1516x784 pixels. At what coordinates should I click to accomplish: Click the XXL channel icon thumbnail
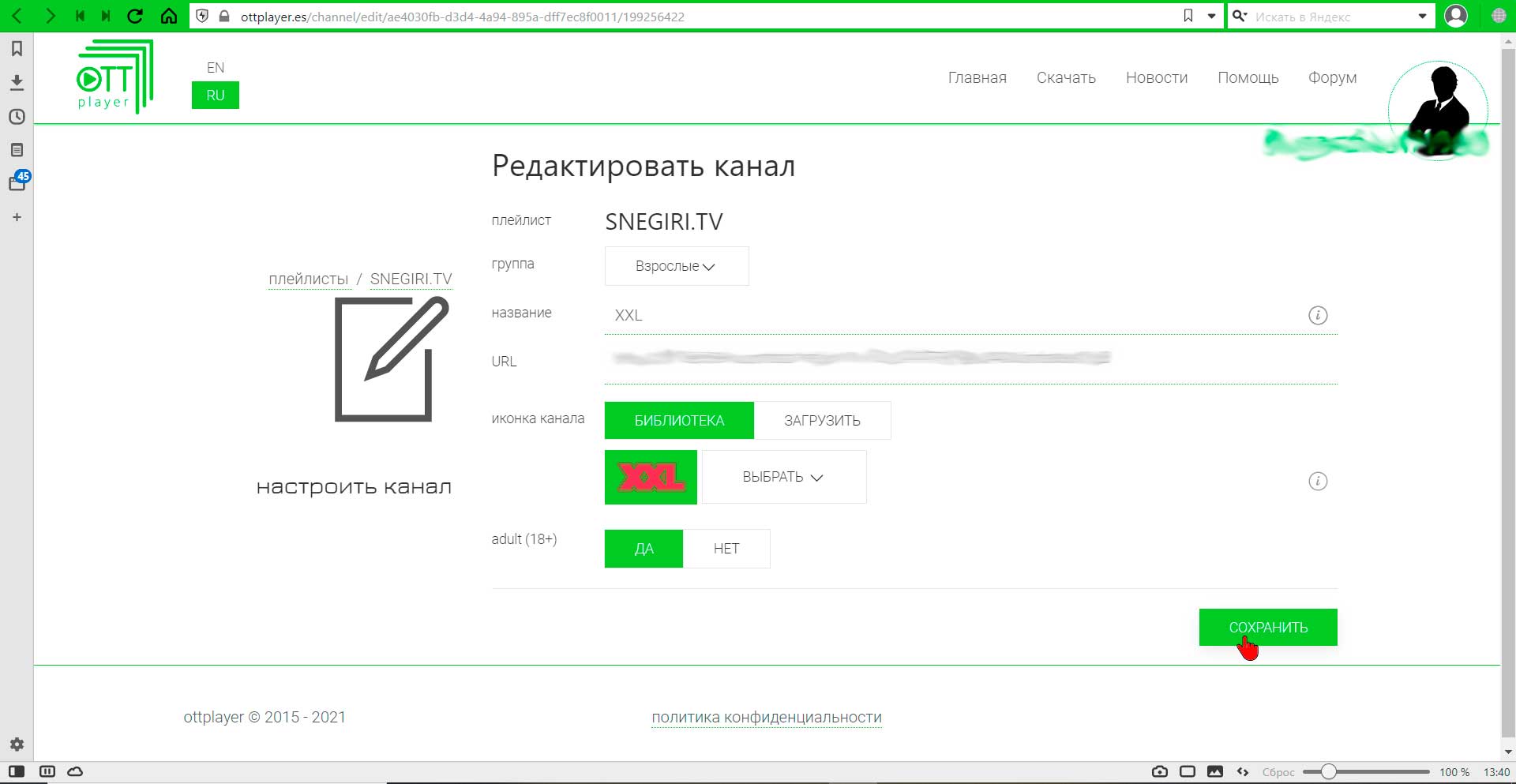point(651,477)
